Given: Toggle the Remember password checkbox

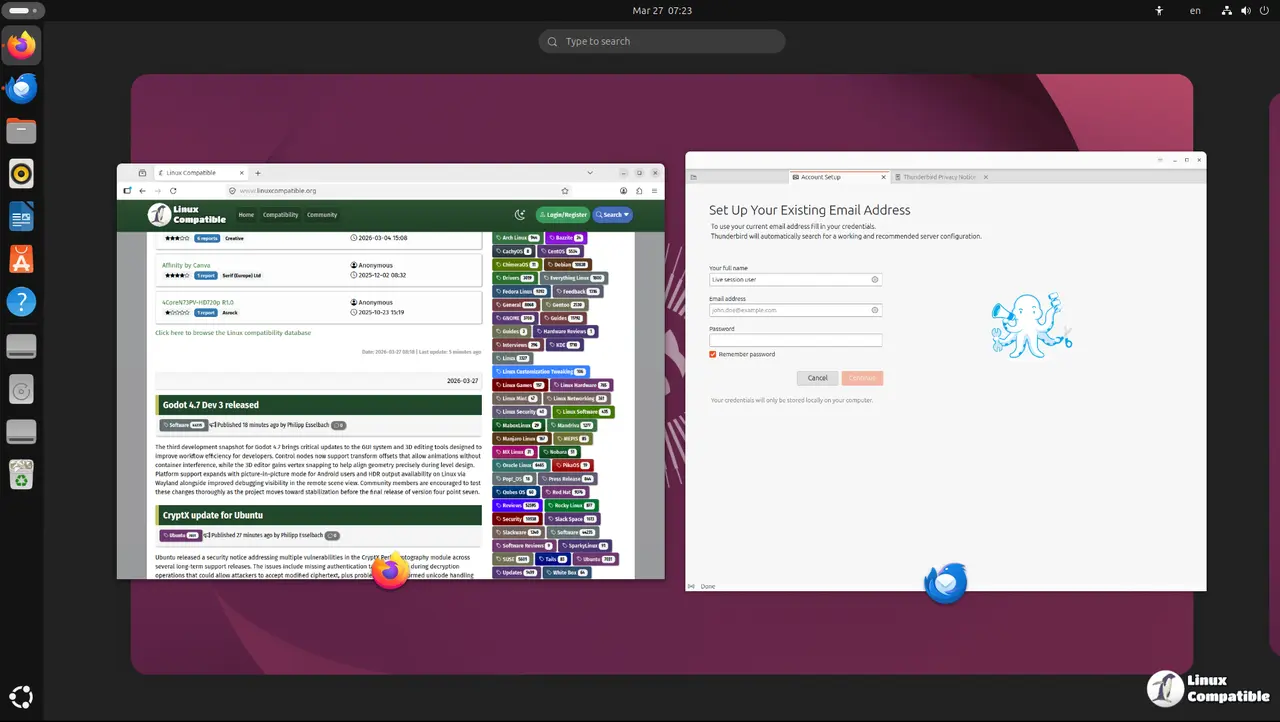Looking at the screenshot, I should (x=713, y=354).
